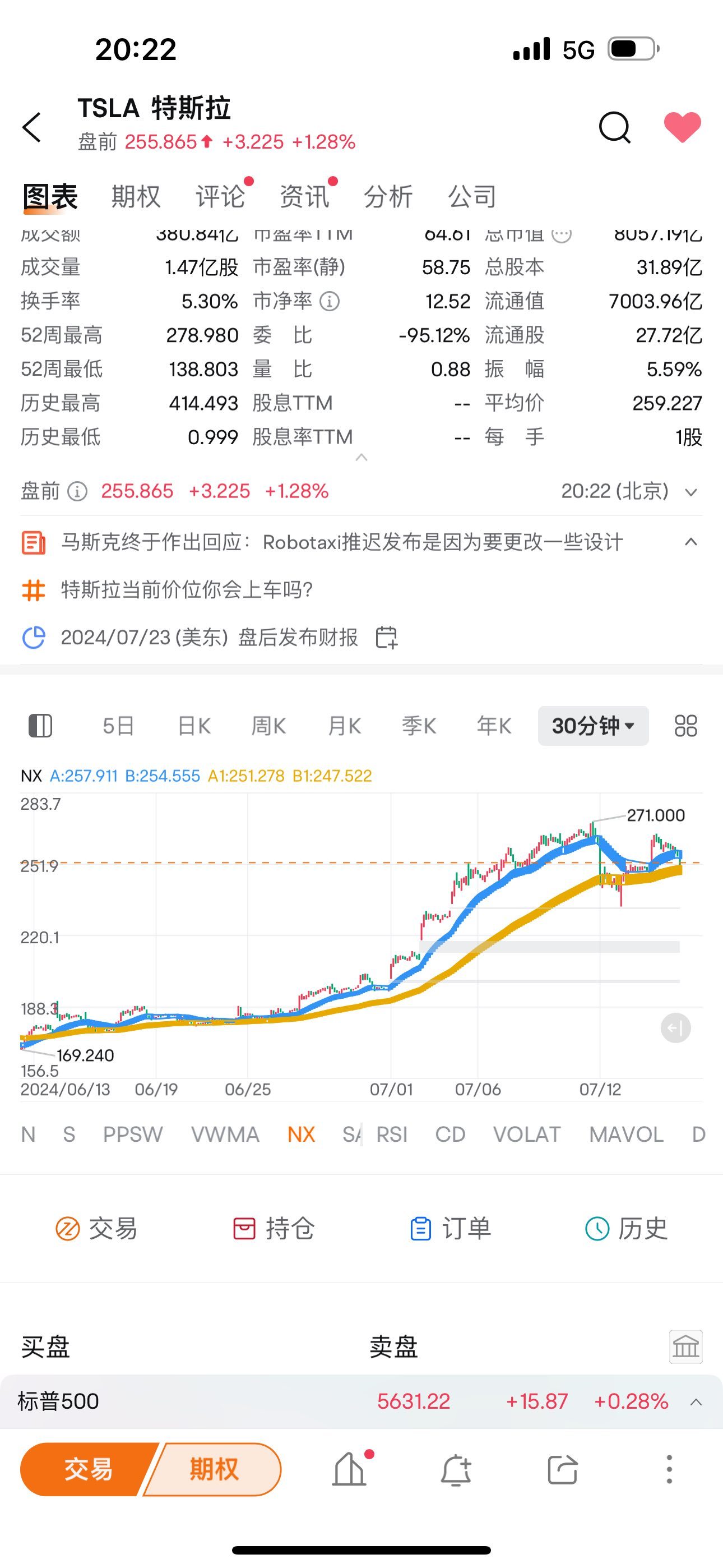
Task: Select the 季K chart period
Action: click(x=419, y=726)
